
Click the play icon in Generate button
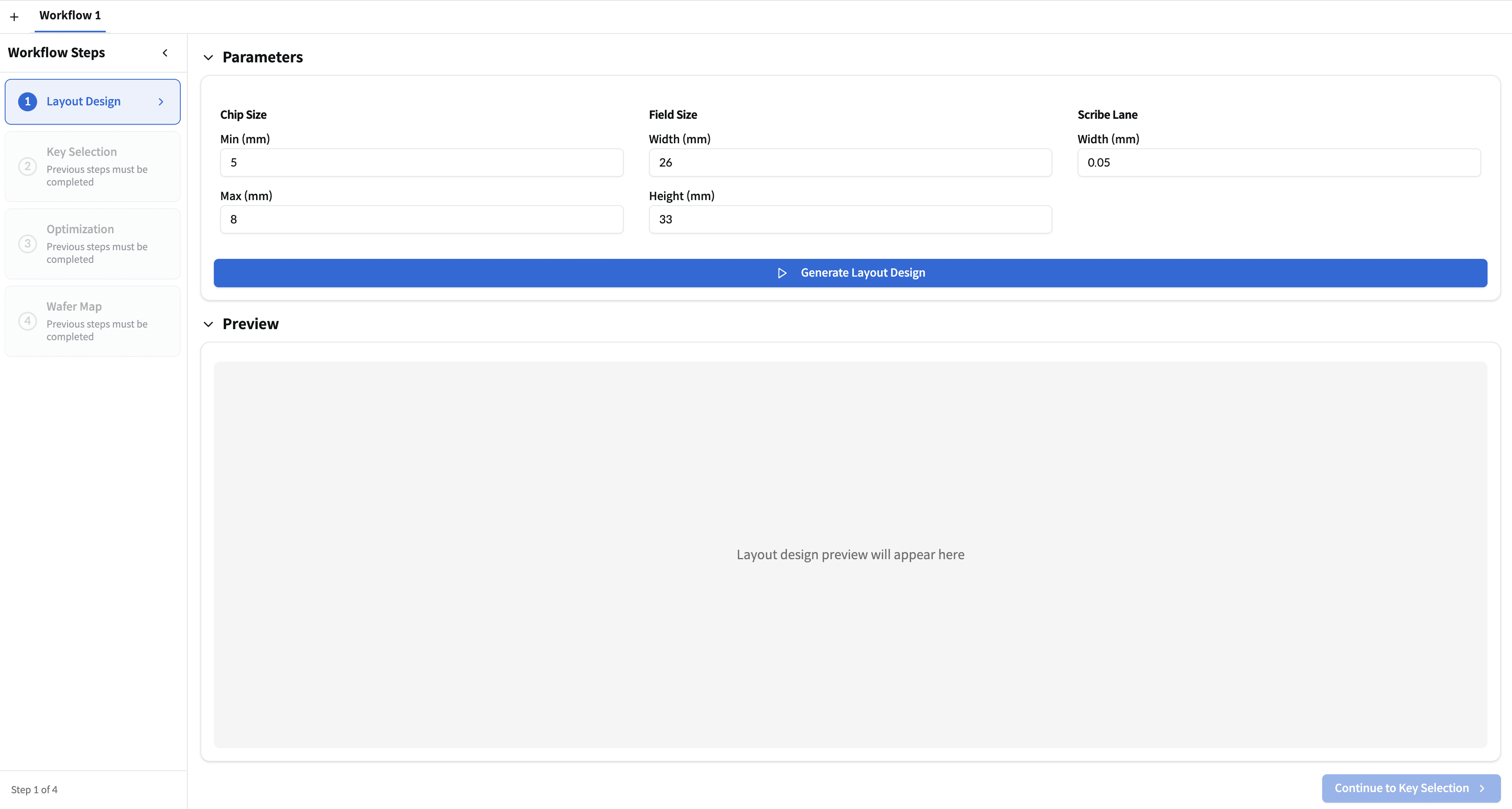point(782,273)
